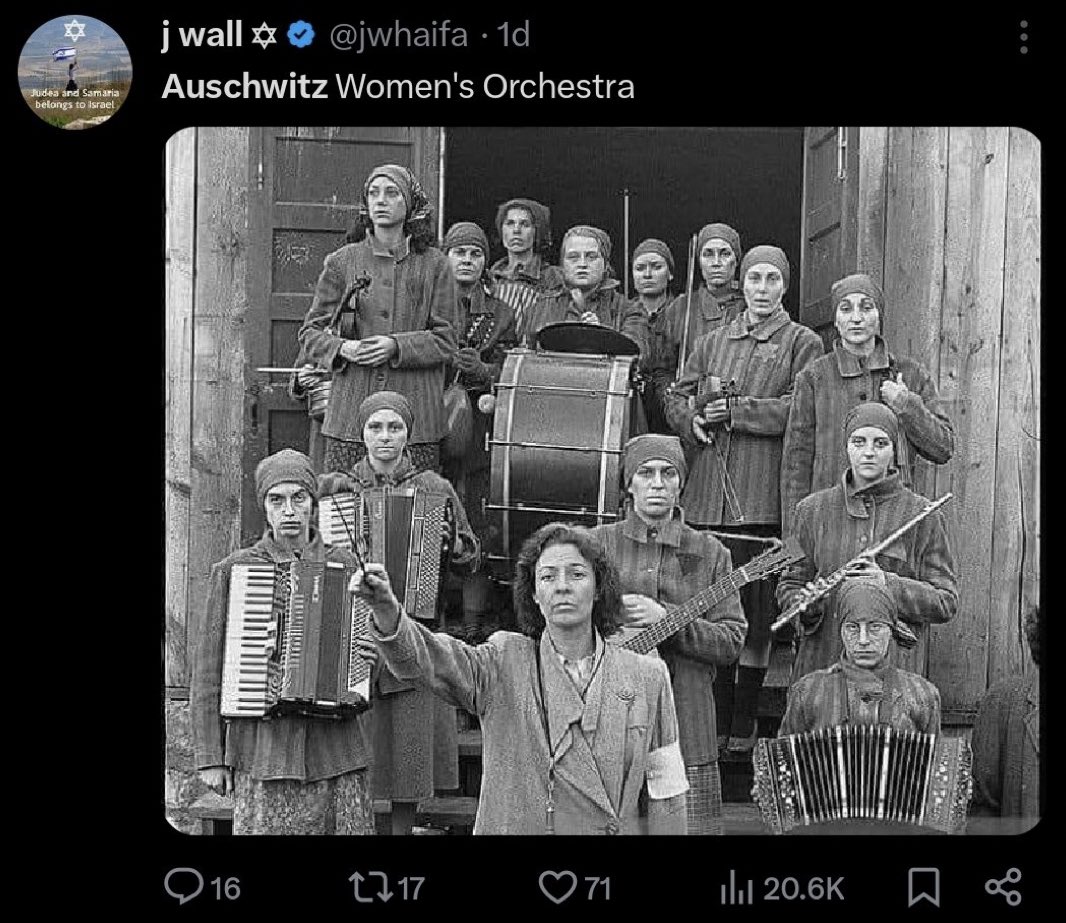
Task: Click the blue verified badge
Action: click(300, 35)
